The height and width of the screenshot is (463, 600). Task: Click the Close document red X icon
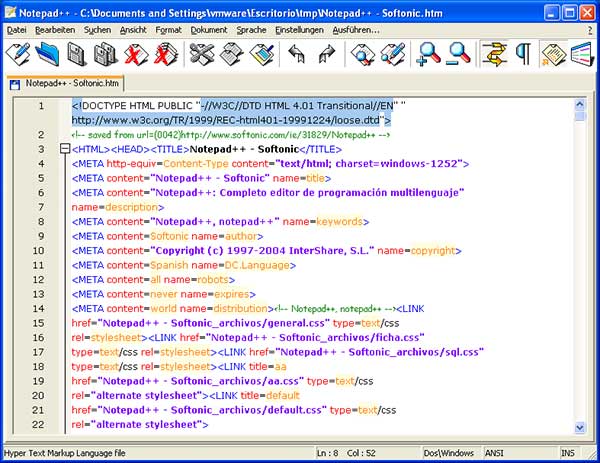coord(136,54)
